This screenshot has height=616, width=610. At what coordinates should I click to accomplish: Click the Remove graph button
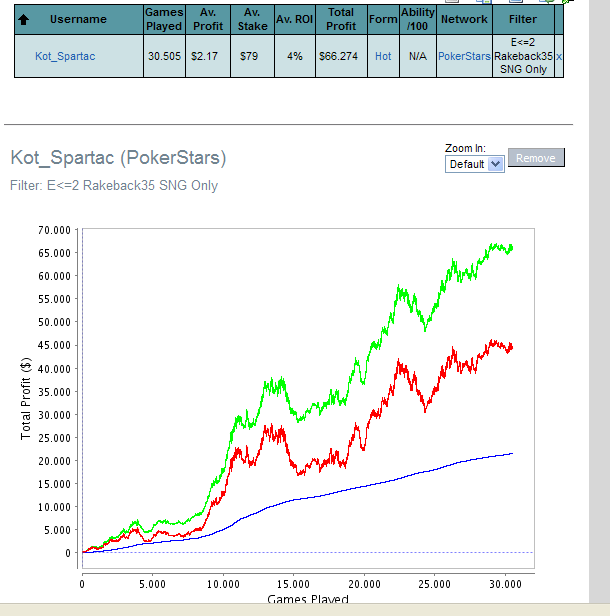(536, 158)
